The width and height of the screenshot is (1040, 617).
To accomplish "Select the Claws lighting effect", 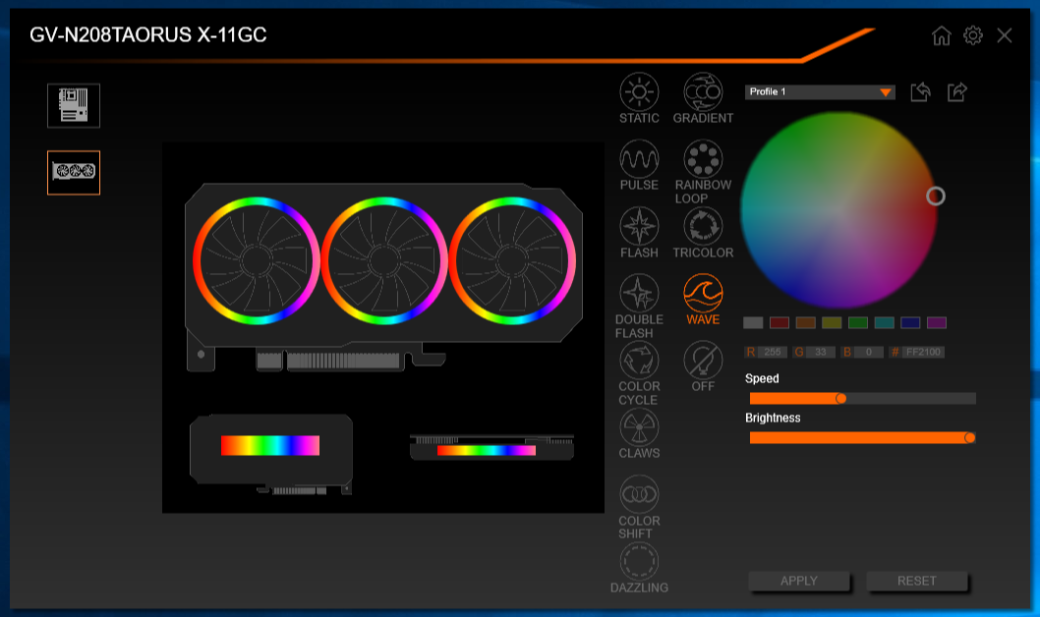I will point(639,427).
